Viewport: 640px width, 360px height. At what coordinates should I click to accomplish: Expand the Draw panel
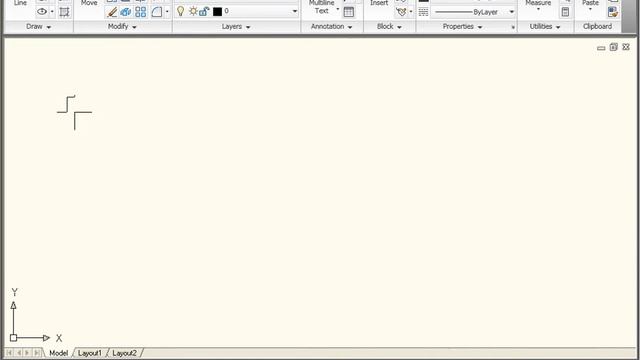(38, 27)
